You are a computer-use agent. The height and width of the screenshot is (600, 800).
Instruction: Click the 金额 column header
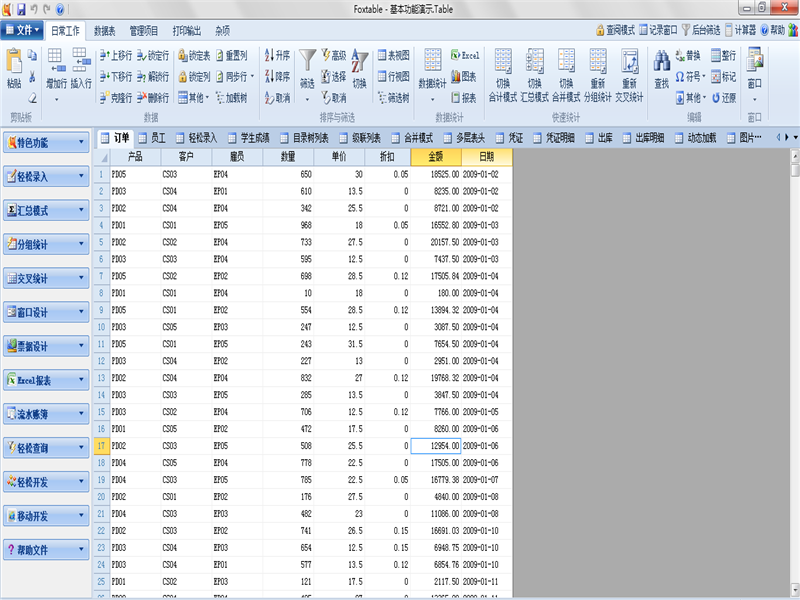(435, 157)
